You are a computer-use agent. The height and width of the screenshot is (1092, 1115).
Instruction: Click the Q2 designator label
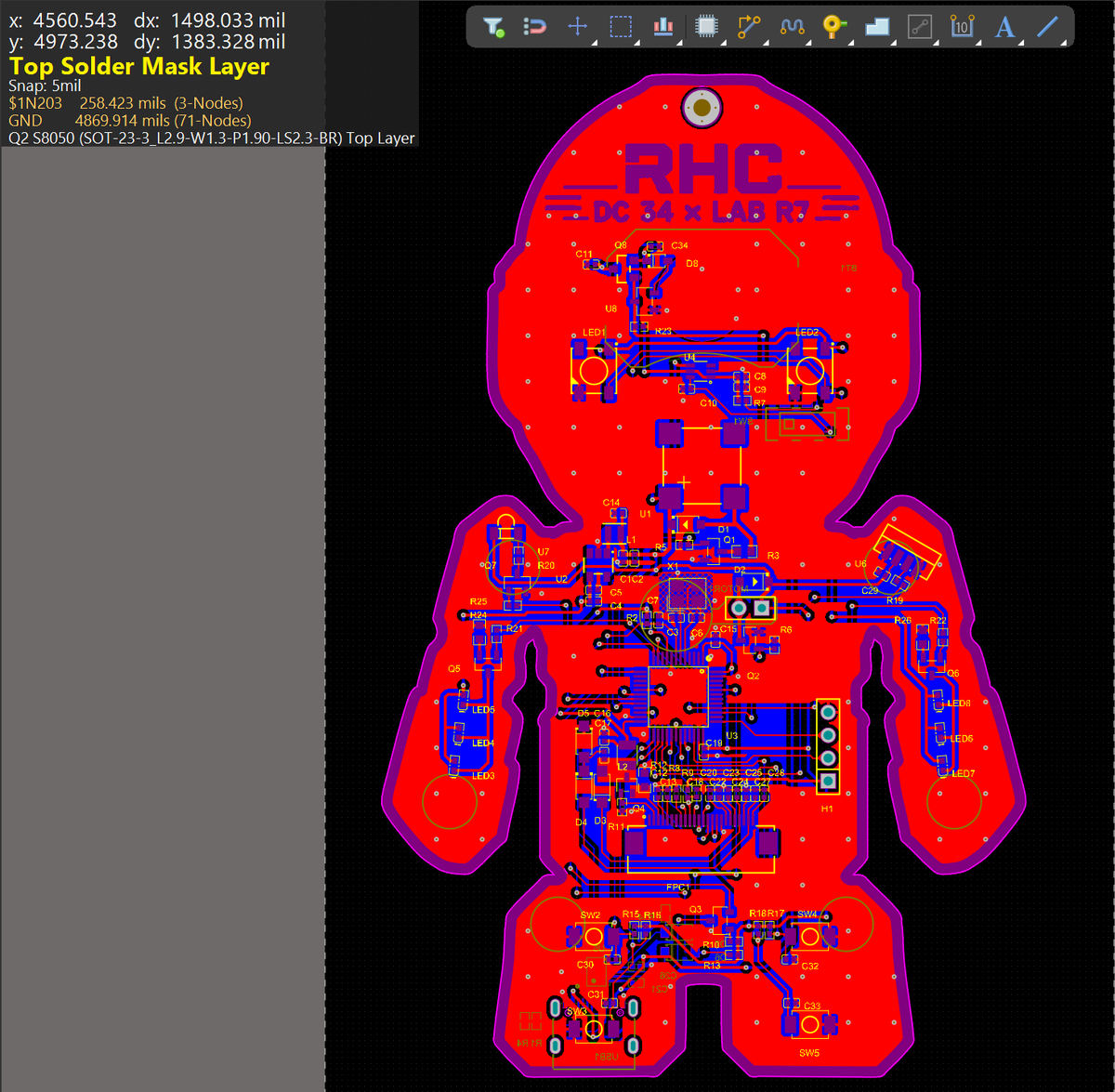pyautogui.click(x=753, y=676)
